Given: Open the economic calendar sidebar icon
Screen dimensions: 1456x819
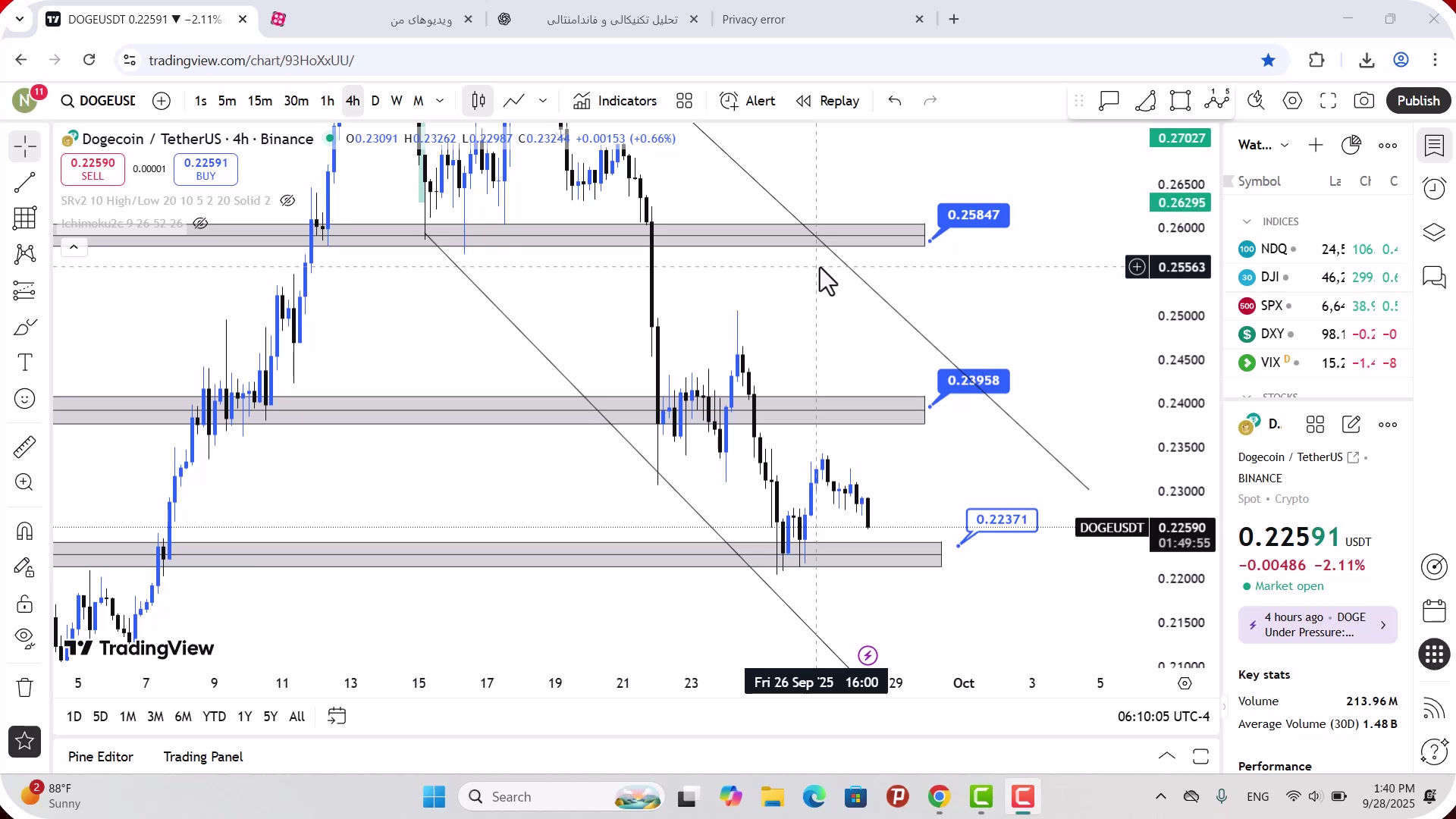Looking at the screenshot, I should 1434,610.
